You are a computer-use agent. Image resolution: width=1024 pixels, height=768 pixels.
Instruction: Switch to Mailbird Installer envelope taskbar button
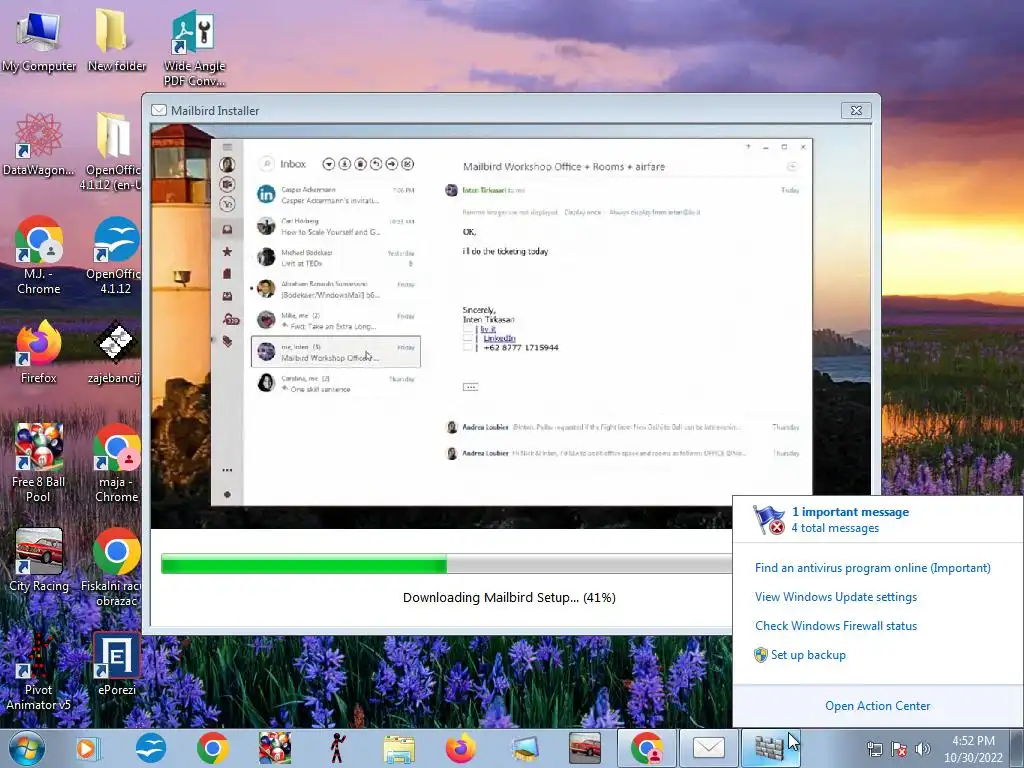click(x=709, y=748)
